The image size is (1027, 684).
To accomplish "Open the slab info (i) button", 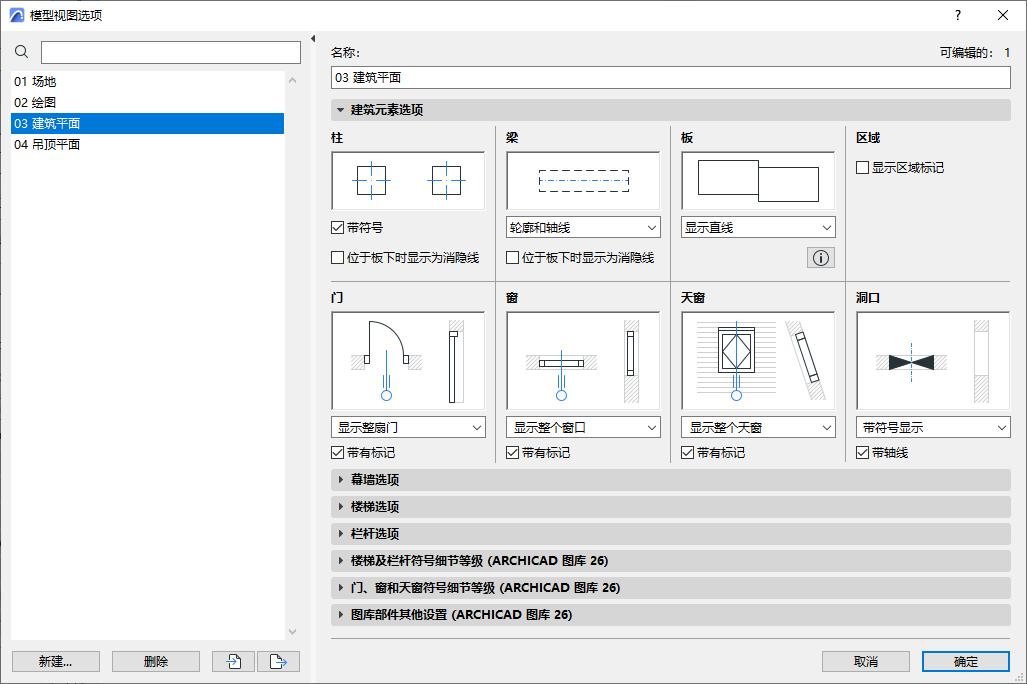I will 819,257.
